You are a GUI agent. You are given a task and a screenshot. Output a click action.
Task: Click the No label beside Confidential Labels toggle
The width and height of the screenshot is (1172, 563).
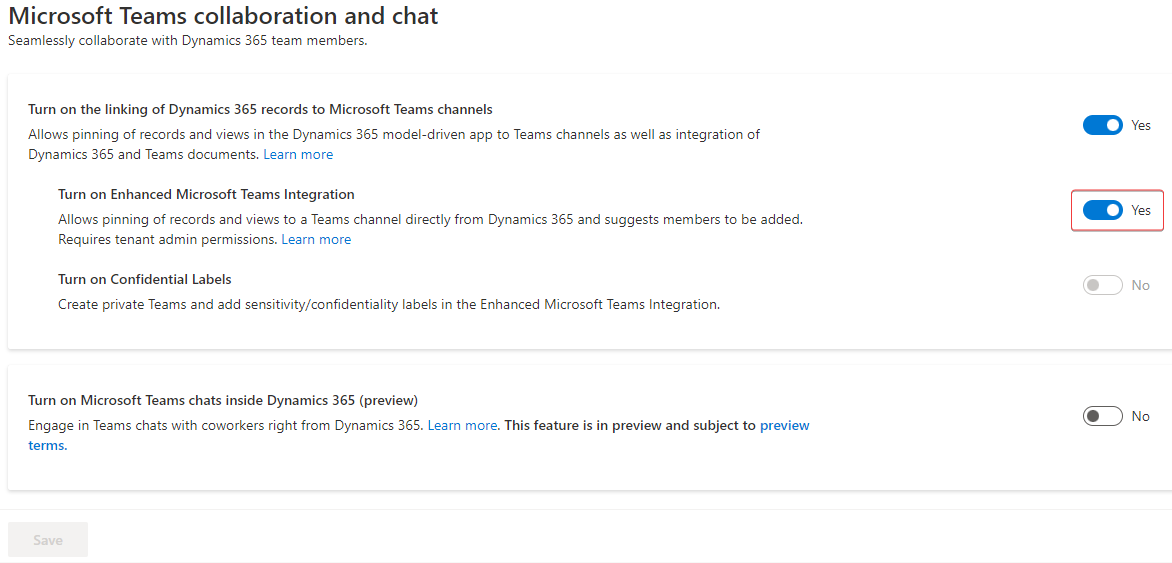coord(1141,285)
